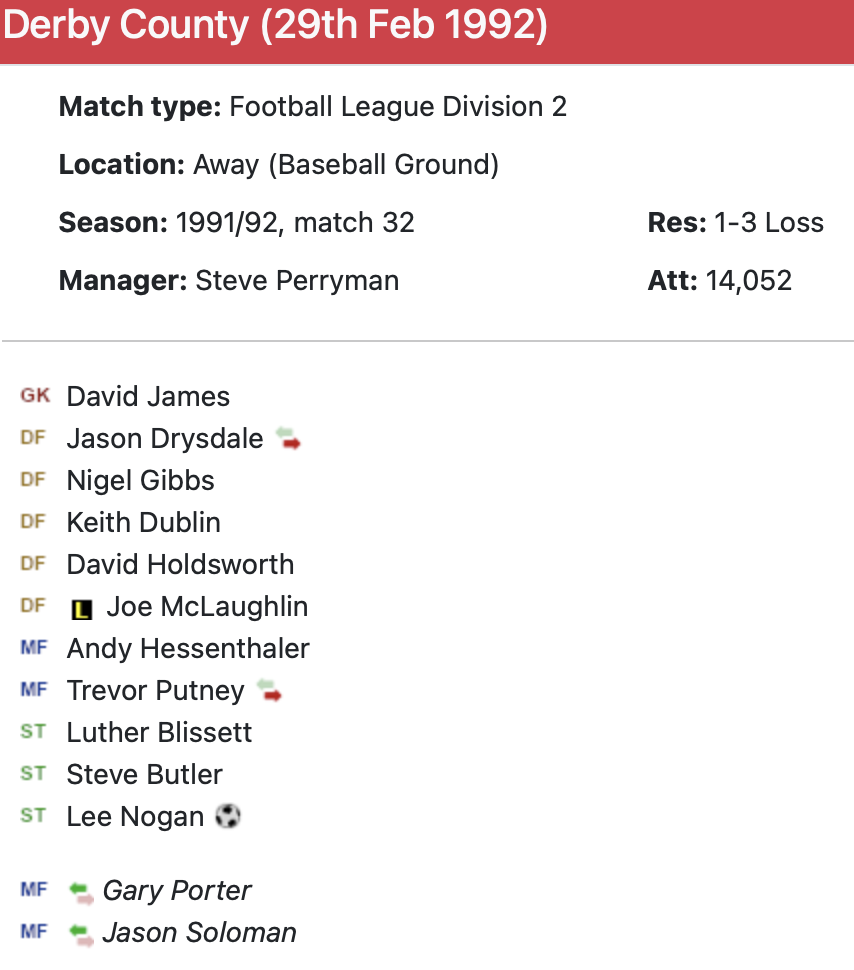Click the substitution icon beside Trevor Putney
The image size is (854, 970).
(270, 690)
